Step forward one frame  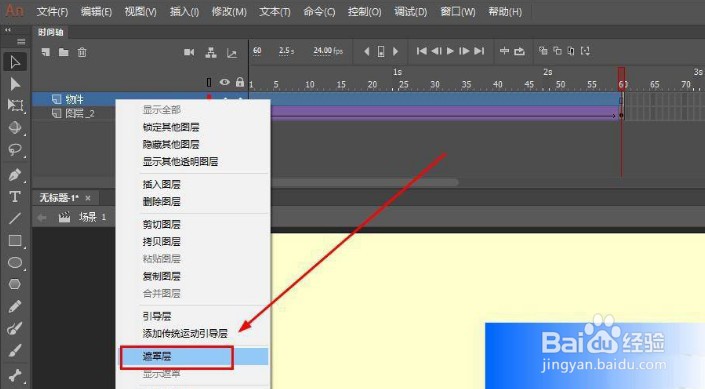464,51
